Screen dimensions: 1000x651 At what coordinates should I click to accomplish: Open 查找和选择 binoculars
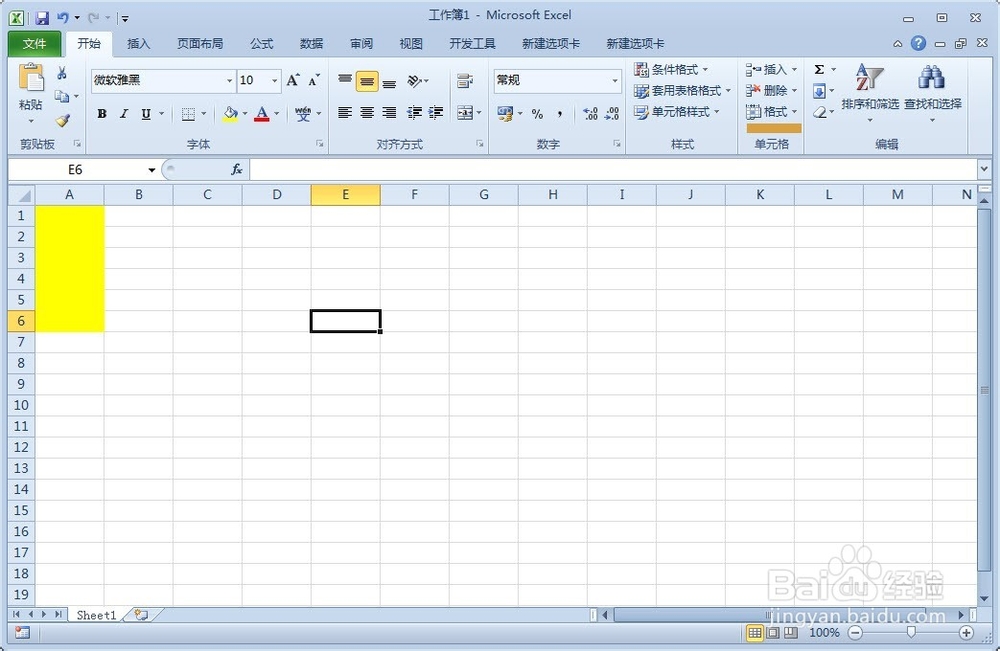point(932,92)
